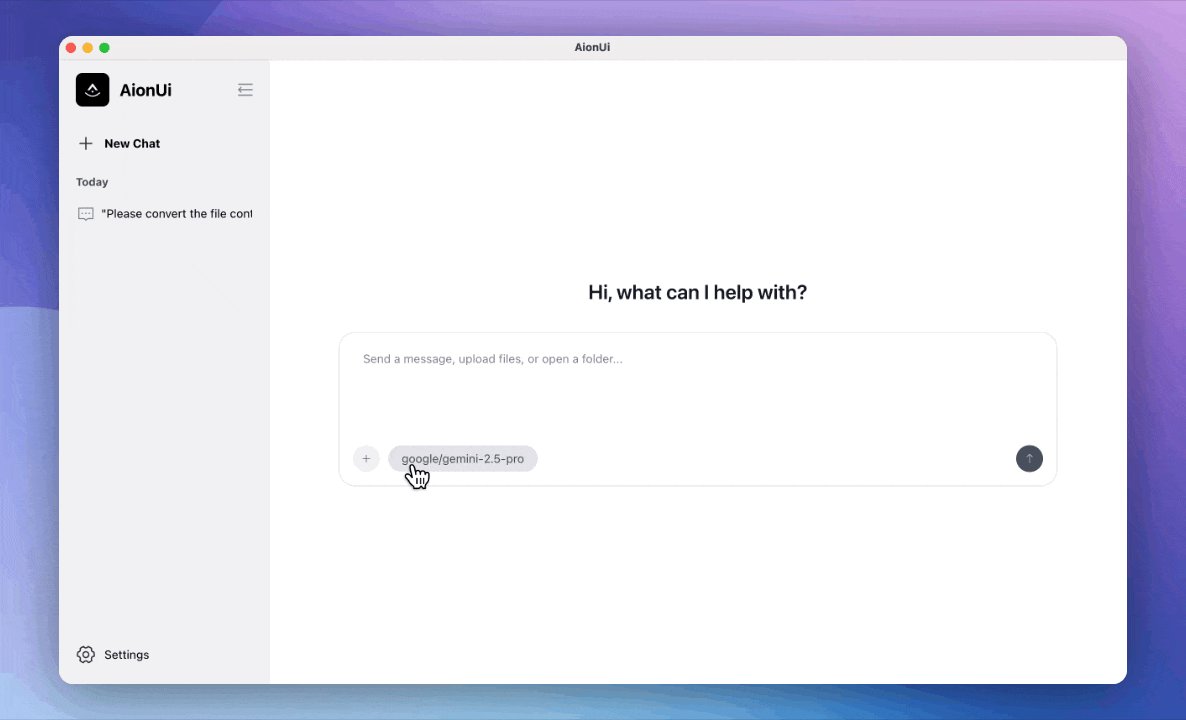Open the google/gemini-2.5-pro model selector
The image size is (1186, 720).
click(462, 459)
